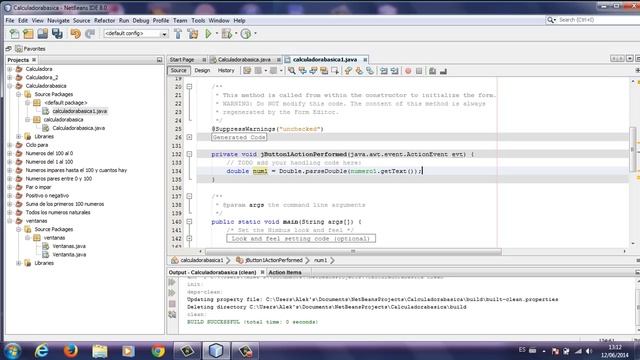Click the NetBeans cube taskbar icon
Viewport: 640px width, 360px height.
tap(216, 351)
